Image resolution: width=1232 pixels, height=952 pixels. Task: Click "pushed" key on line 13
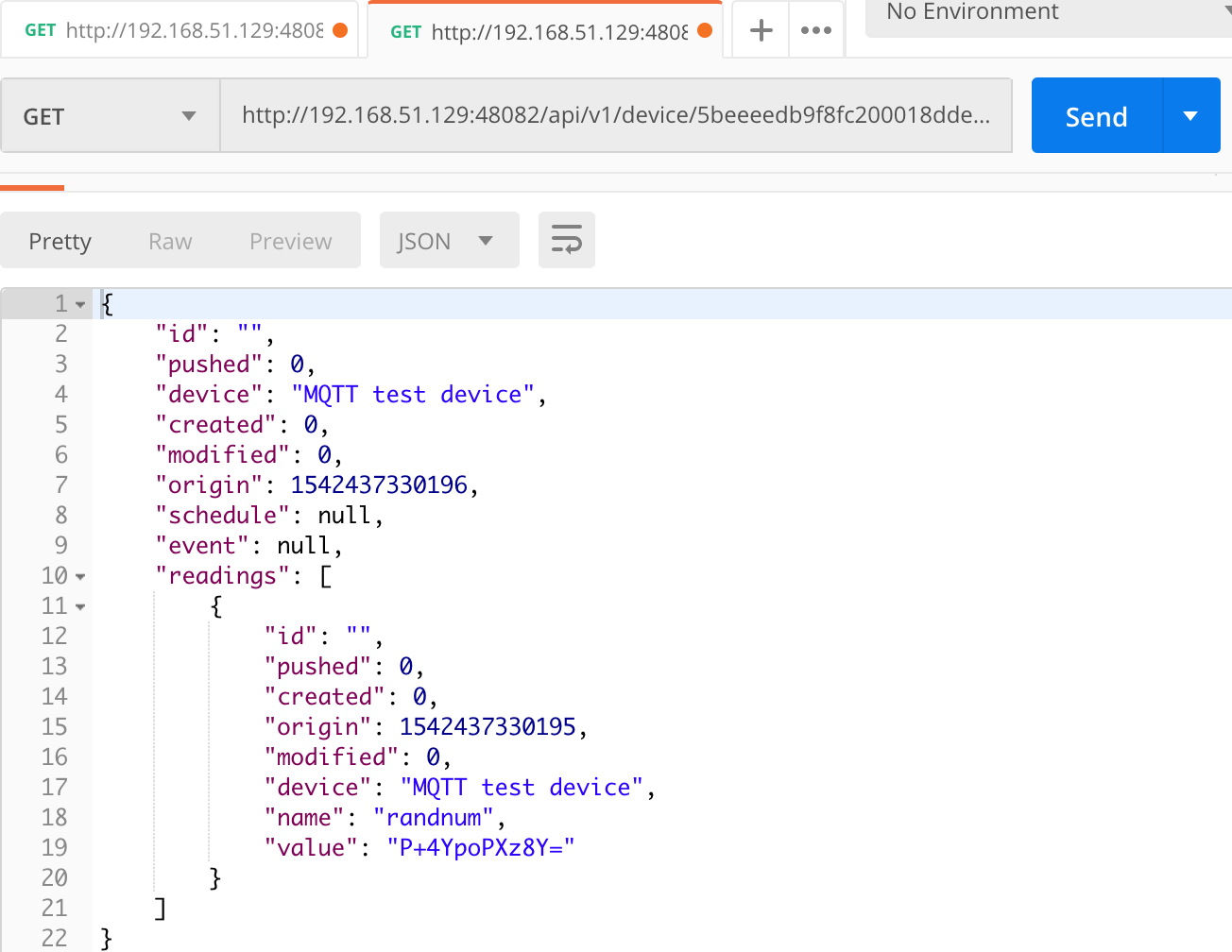click(x=317, y=666)
